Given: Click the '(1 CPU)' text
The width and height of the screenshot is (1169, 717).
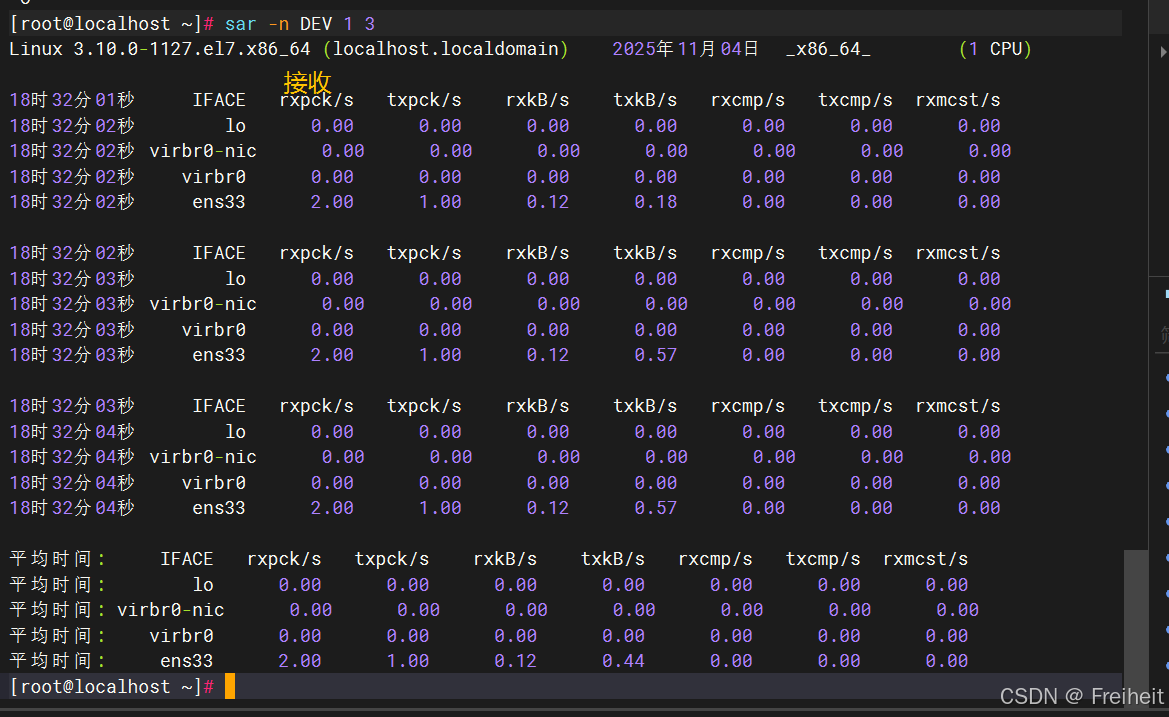Looking at the screenshot, I should [995, 49].
